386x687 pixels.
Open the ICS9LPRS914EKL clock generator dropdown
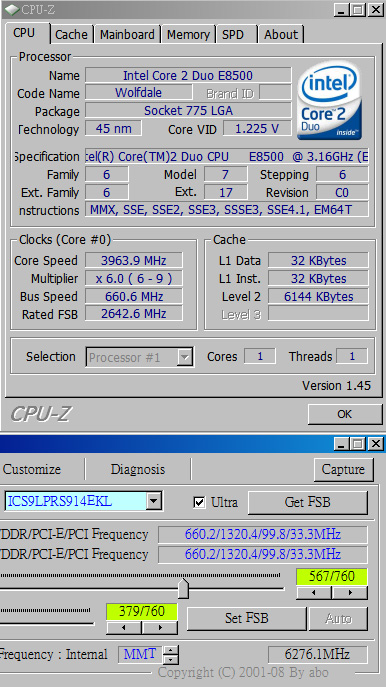154,501
